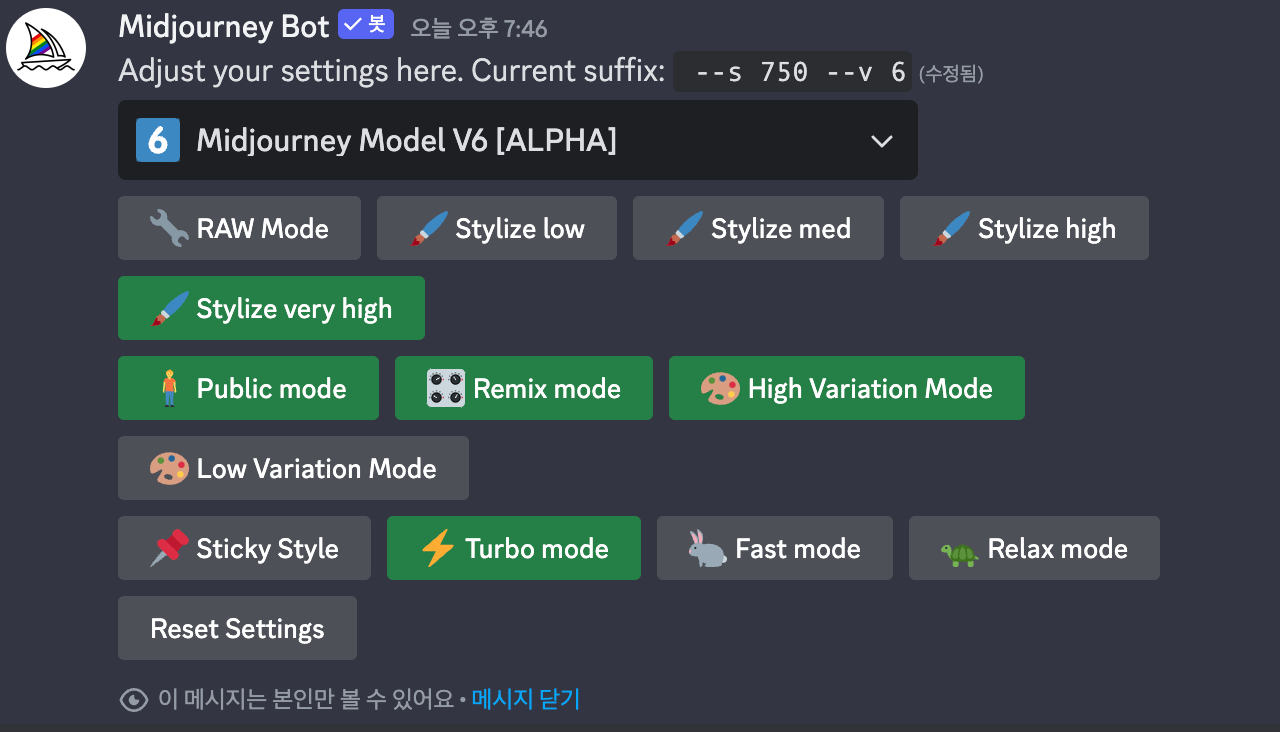Enable Sticky Style
1280x732 pixels.
click(244, 548)
